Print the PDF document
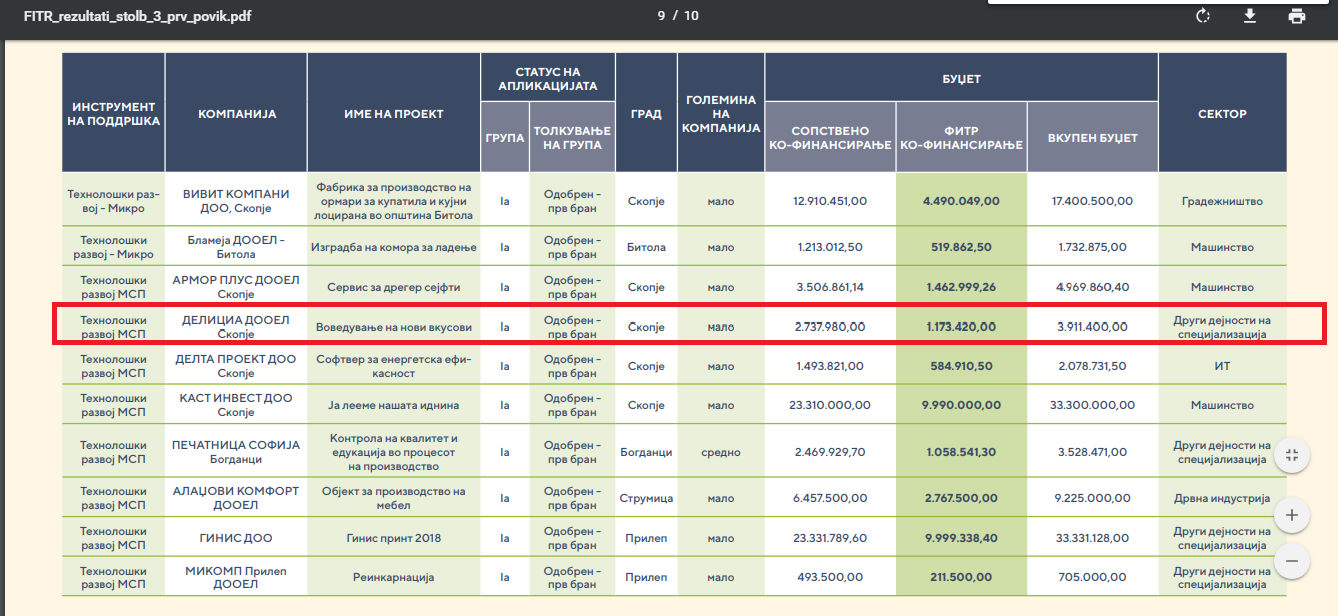 (x=1297, y=16)
